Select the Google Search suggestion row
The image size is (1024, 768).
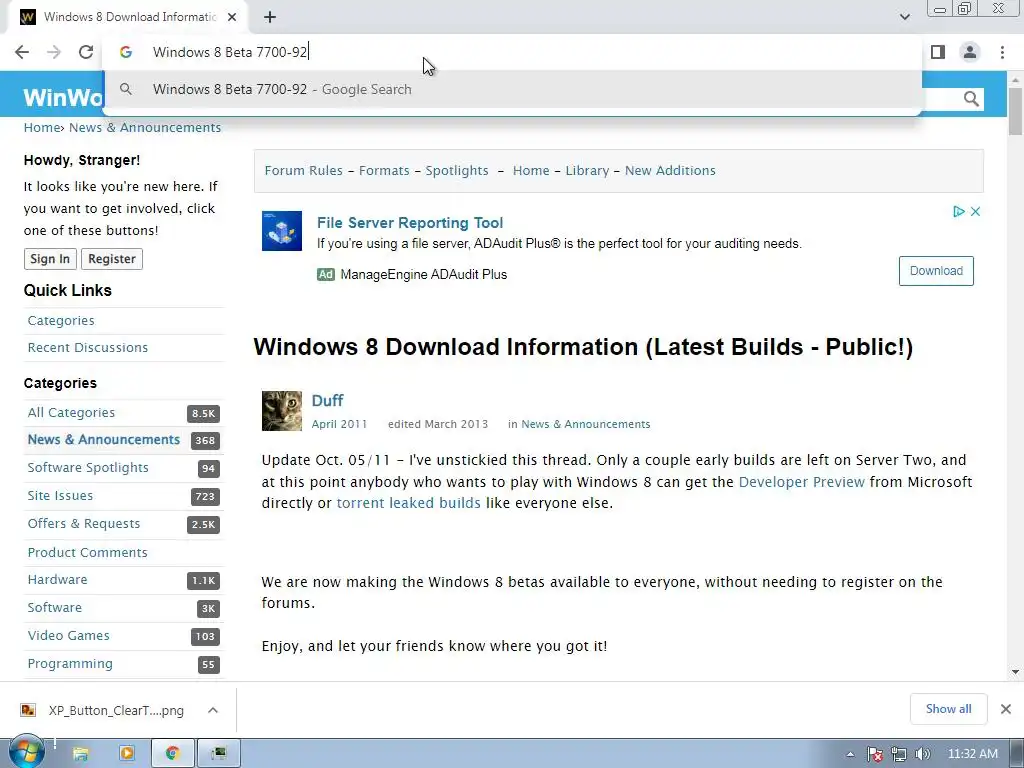[512, 89]
